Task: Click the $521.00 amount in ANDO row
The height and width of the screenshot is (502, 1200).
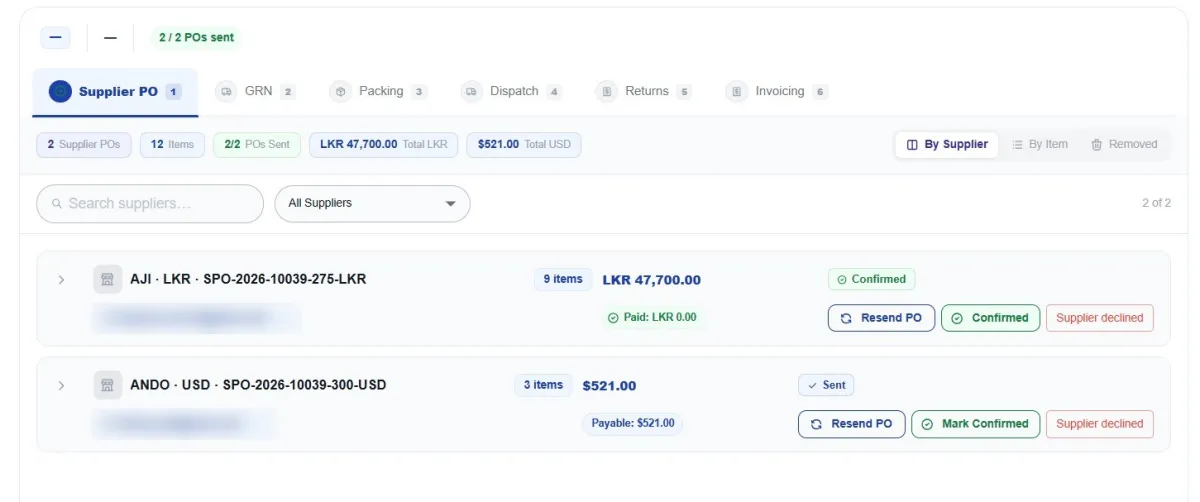Action: tap(609, 386)
